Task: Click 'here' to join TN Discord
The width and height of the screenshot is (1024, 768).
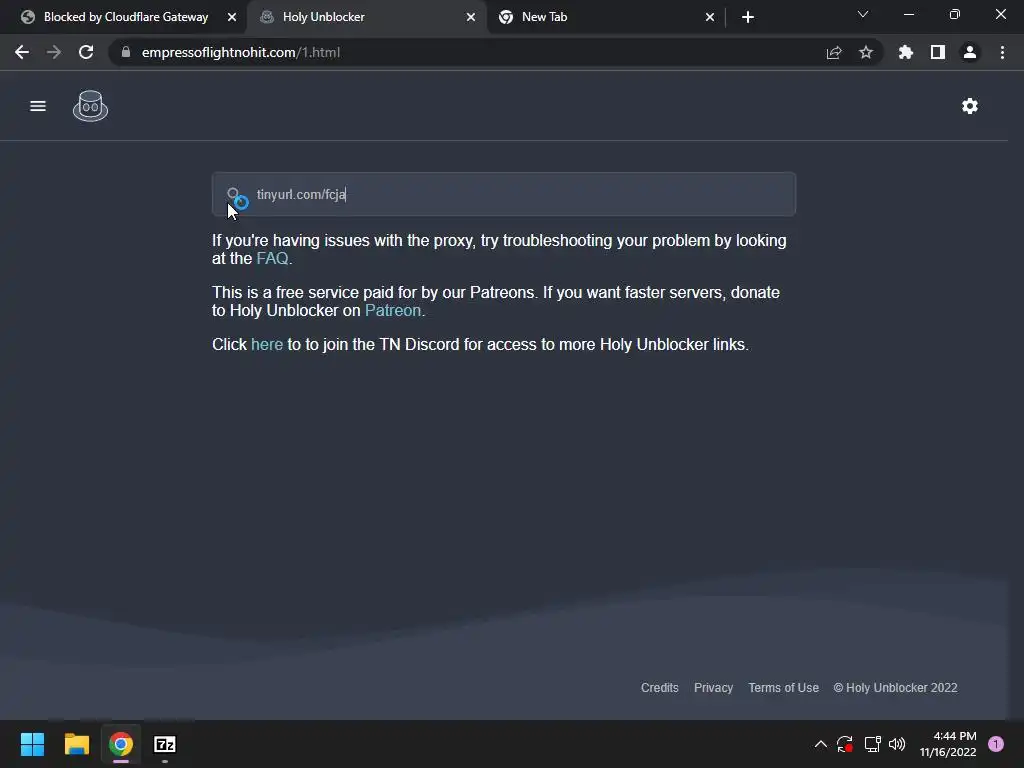Action: point(266,345)
